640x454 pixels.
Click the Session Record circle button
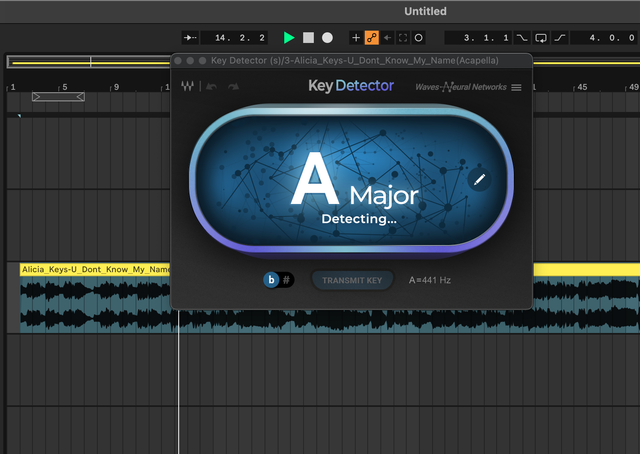point(418,38)
